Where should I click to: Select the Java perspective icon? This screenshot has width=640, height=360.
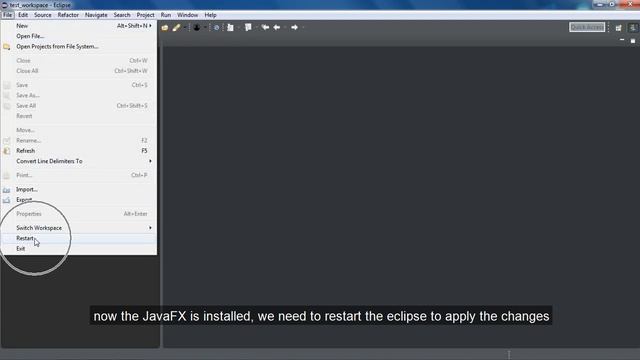point(633,28)
